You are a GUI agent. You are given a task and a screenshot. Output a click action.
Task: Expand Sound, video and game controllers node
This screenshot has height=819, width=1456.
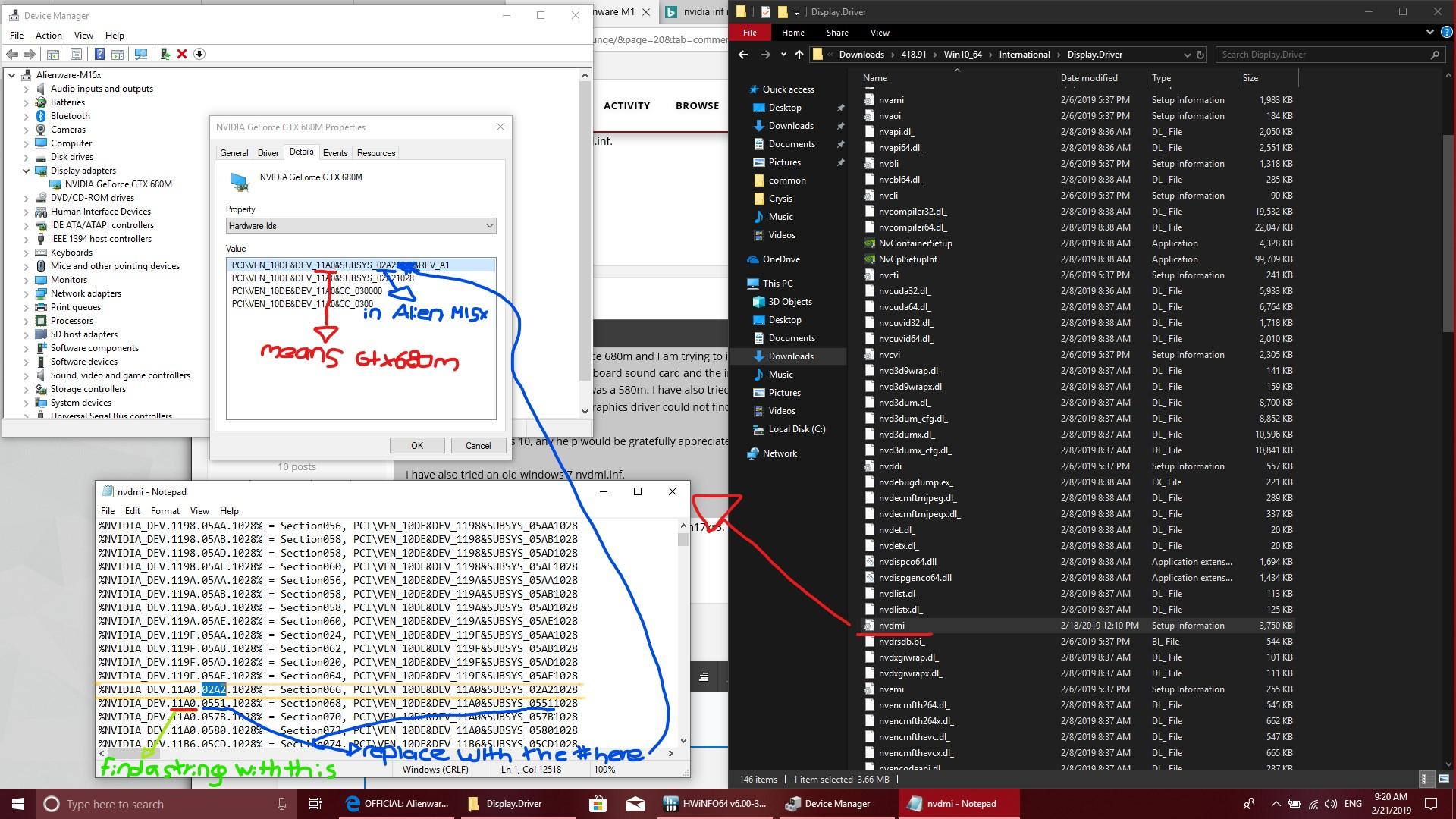point(27,375)
